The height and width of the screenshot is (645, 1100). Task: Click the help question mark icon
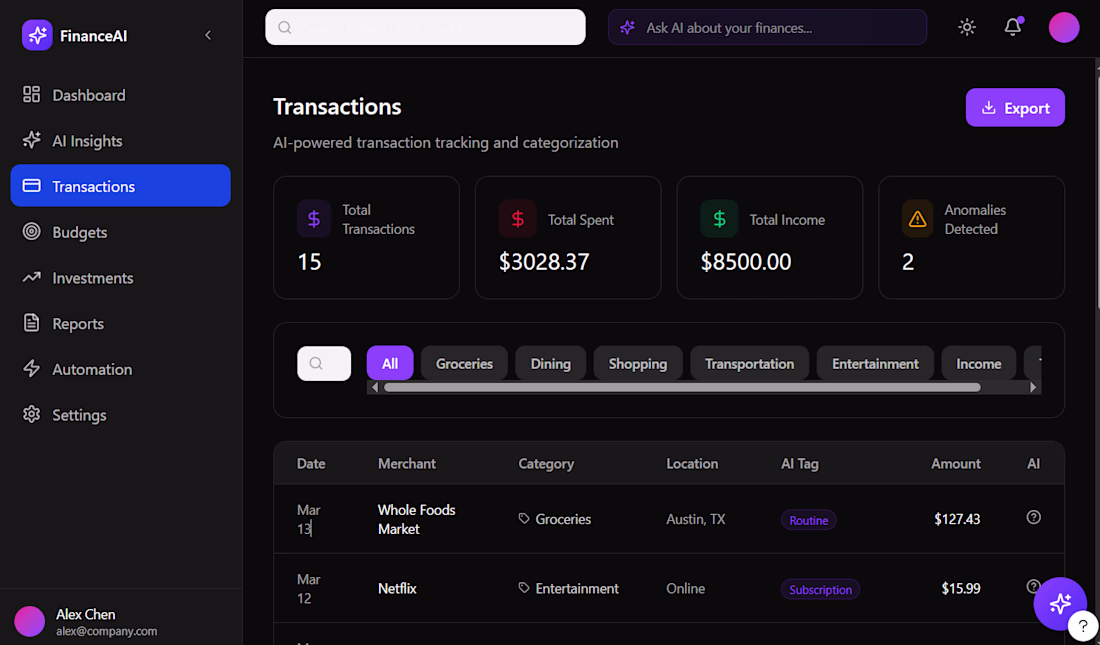(x=1082, y=626)
